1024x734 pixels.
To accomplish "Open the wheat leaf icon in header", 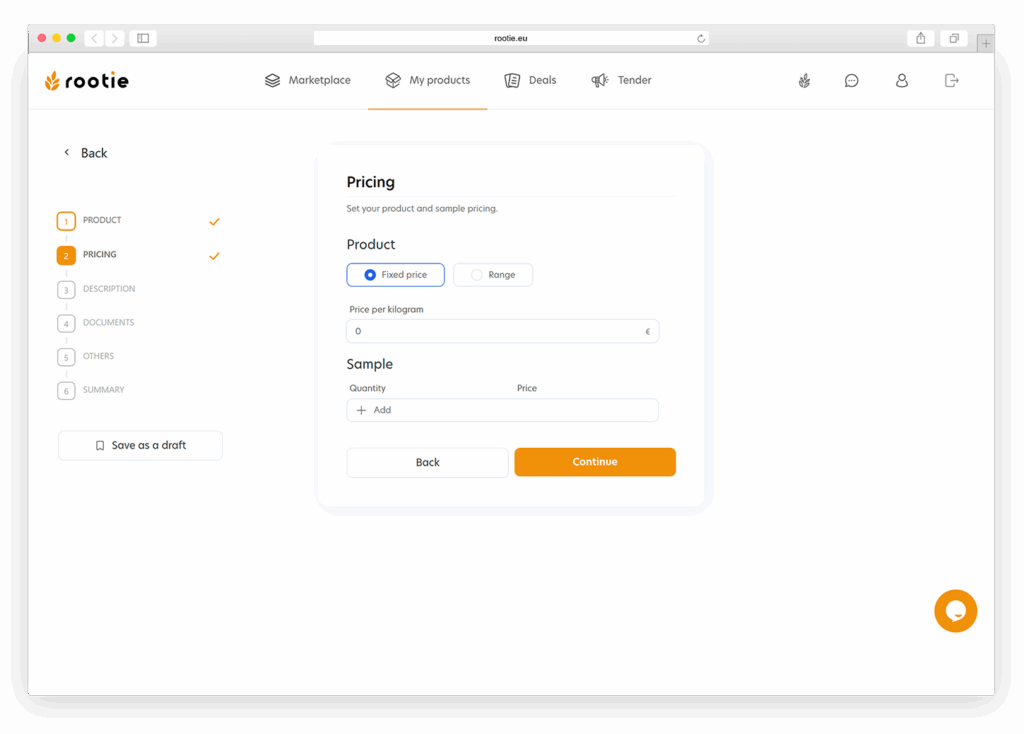I will click(804, 81).
